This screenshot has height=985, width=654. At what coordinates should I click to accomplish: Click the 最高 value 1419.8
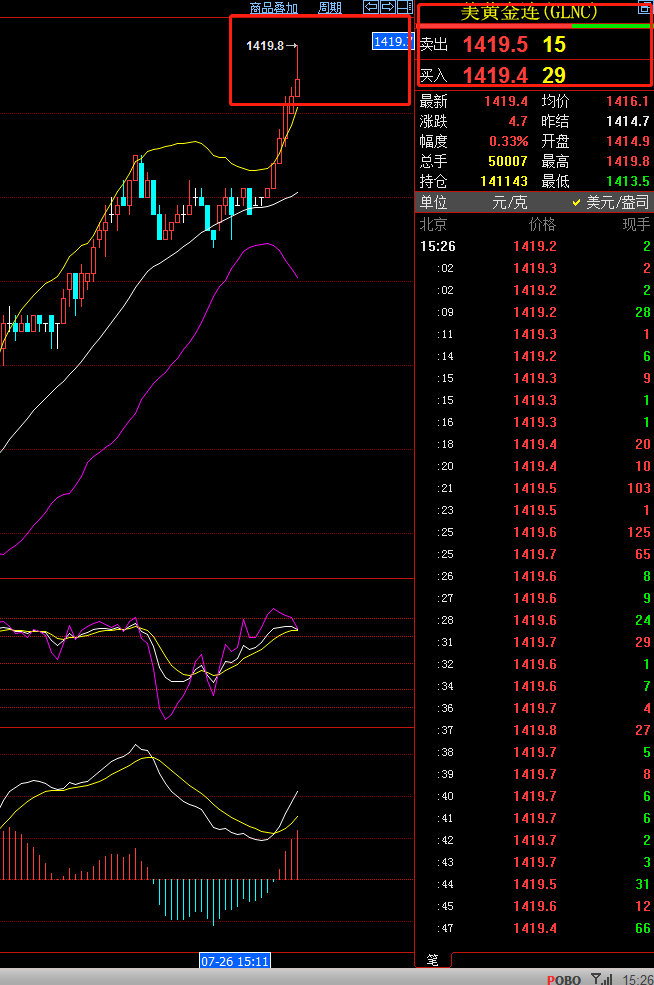tap(628, 161)
